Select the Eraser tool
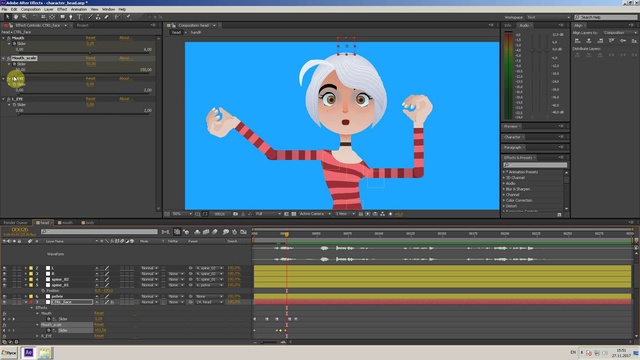The height and width of the screenshot is (360, 640). (107, 17)
